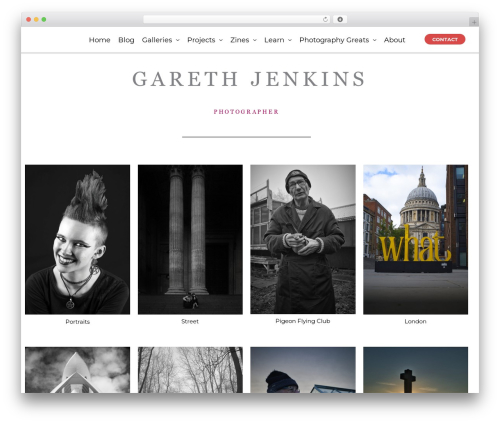
Task: Visit the About page
Action: point(394,40)
